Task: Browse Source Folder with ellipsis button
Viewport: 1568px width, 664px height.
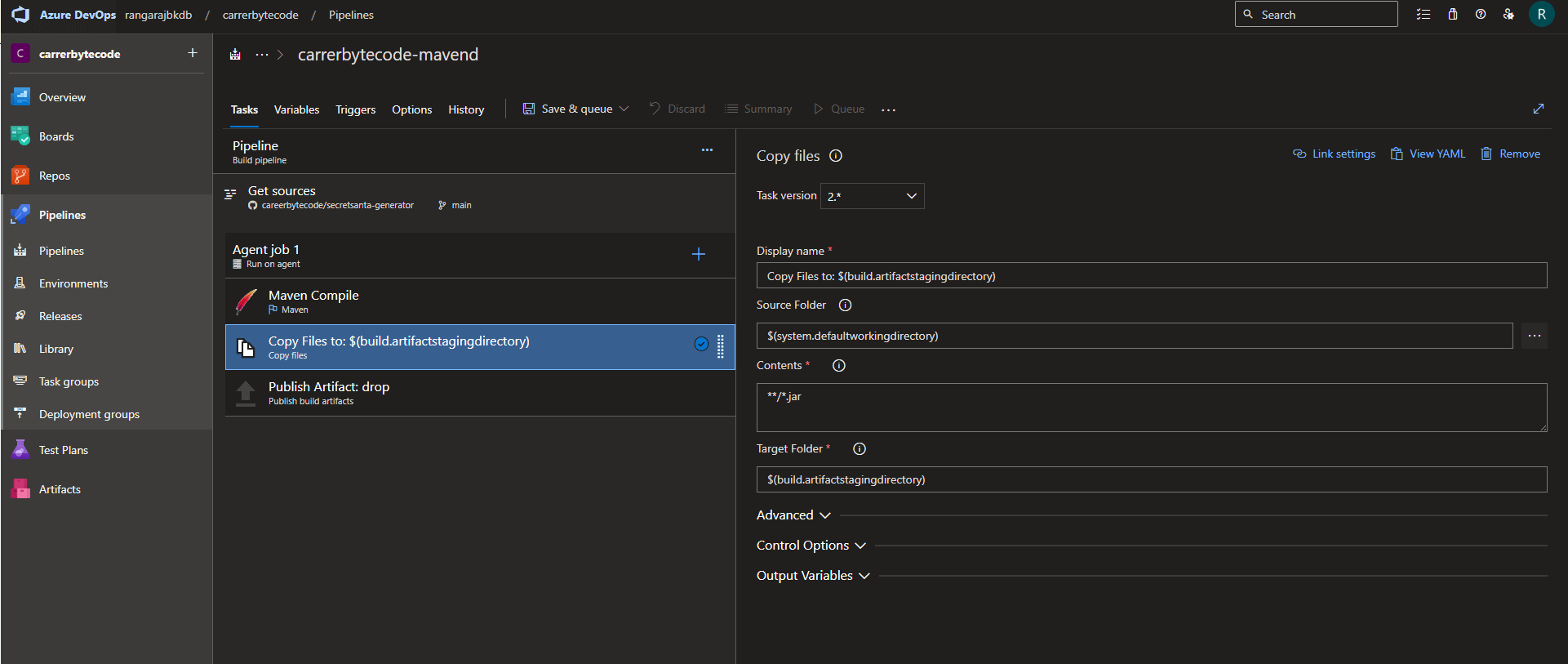Action: [x=1535, y=336]
